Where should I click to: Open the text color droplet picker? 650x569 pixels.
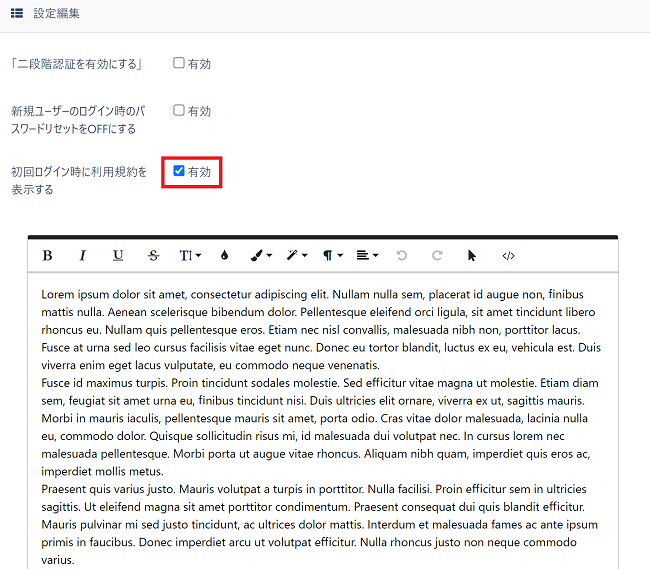pyautogui.click(x=224, y=256)
